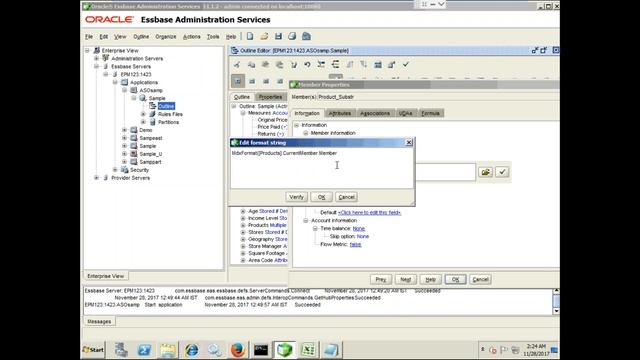This screenshot has width=640, height=360.
Task: Click the Save floppy disk icon
Action: coord(278,36)
